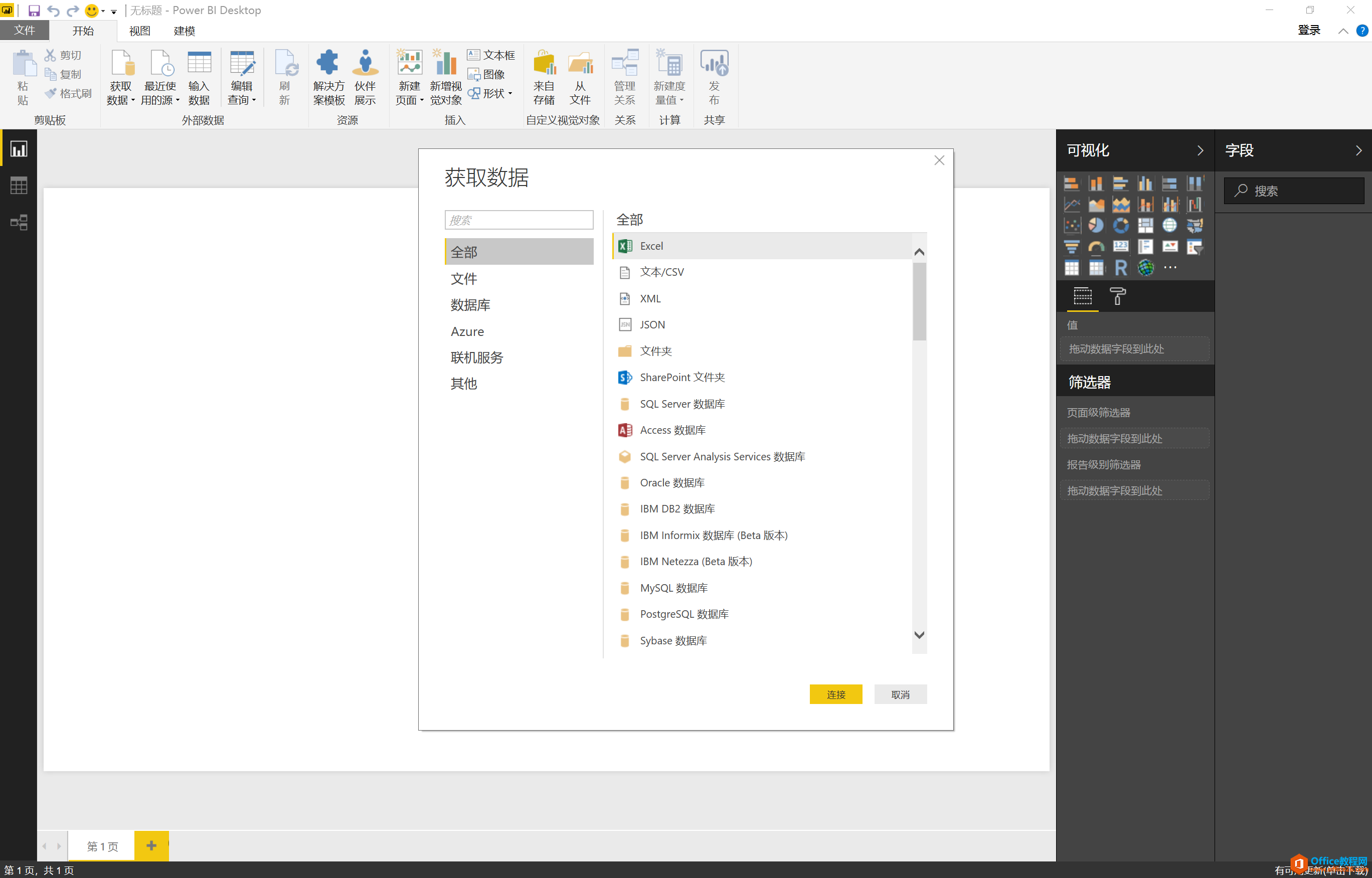Open 输入数据 table tool

pos(199,77)
